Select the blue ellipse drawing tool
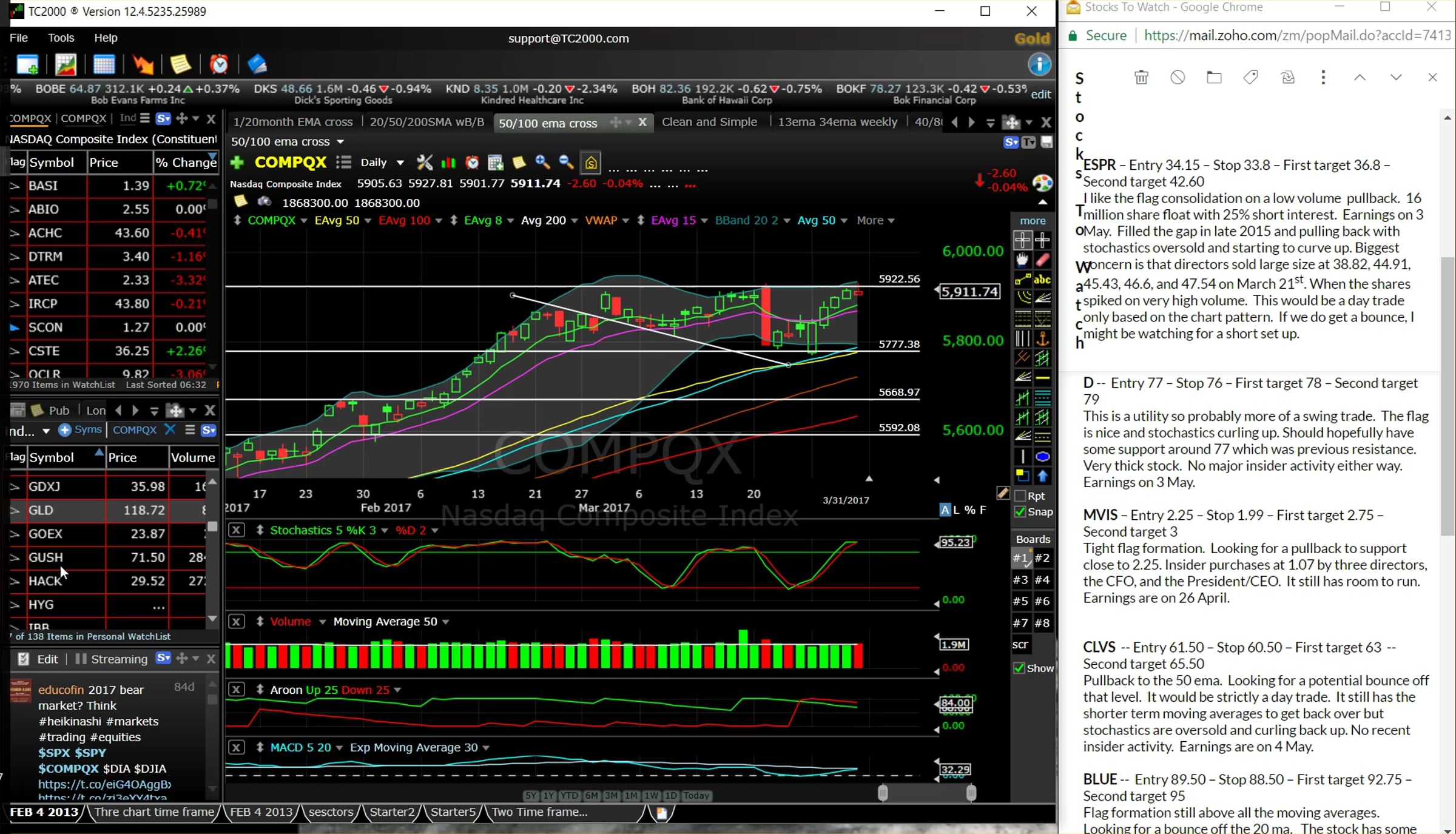The image size is (1456, 834). pyautogui.click(x=1043, y=457)
